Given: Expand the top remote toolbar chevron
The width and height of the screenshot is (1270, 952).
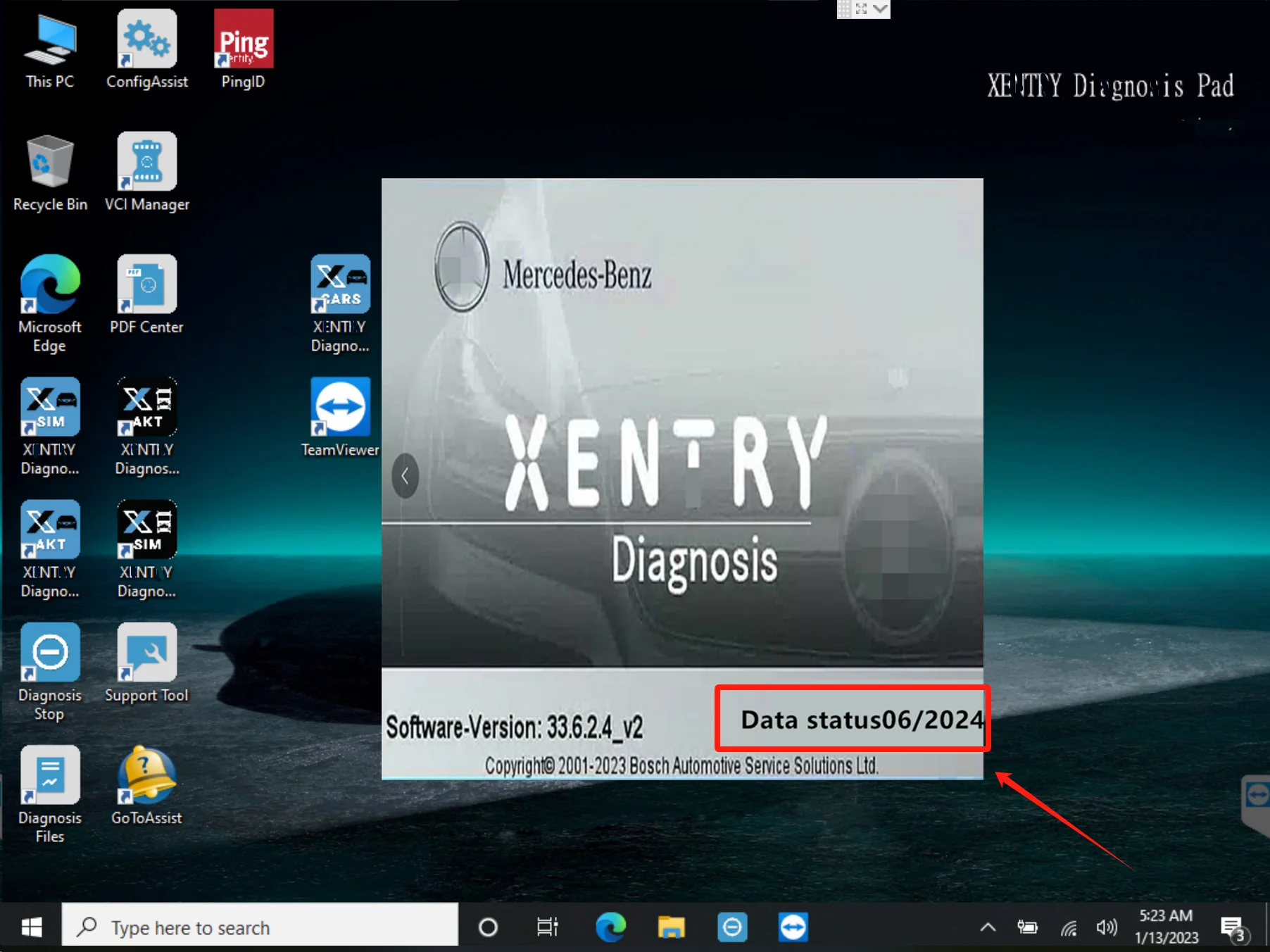Looking at the screenshot, I should [x=880, y=9].
